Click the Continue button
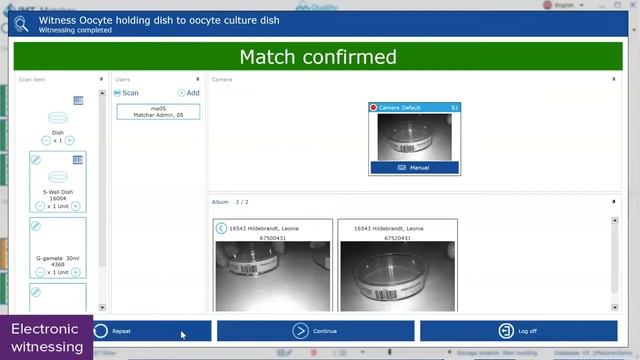 pyautogui.click(x=316, y=331)
